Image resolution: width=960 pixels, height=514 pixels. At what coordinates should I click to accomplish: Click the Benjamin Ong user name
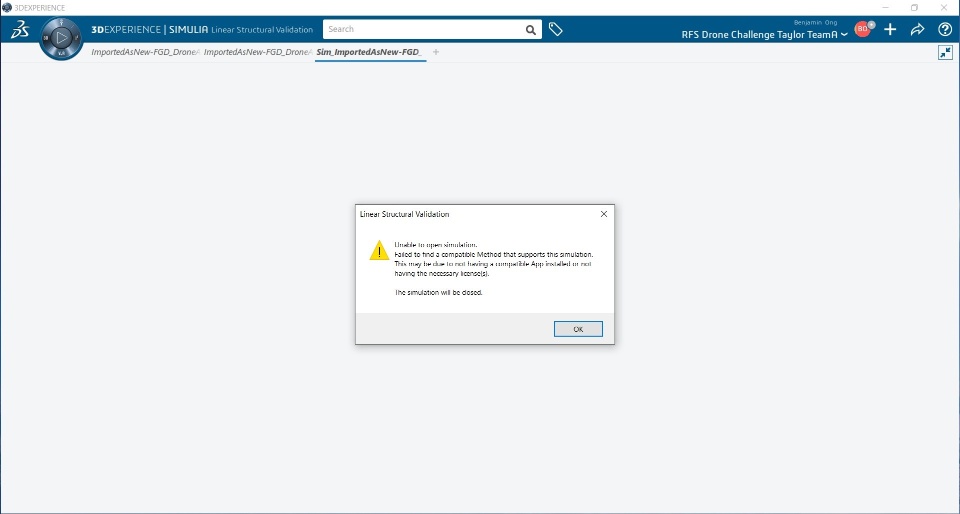click(816, 23)
